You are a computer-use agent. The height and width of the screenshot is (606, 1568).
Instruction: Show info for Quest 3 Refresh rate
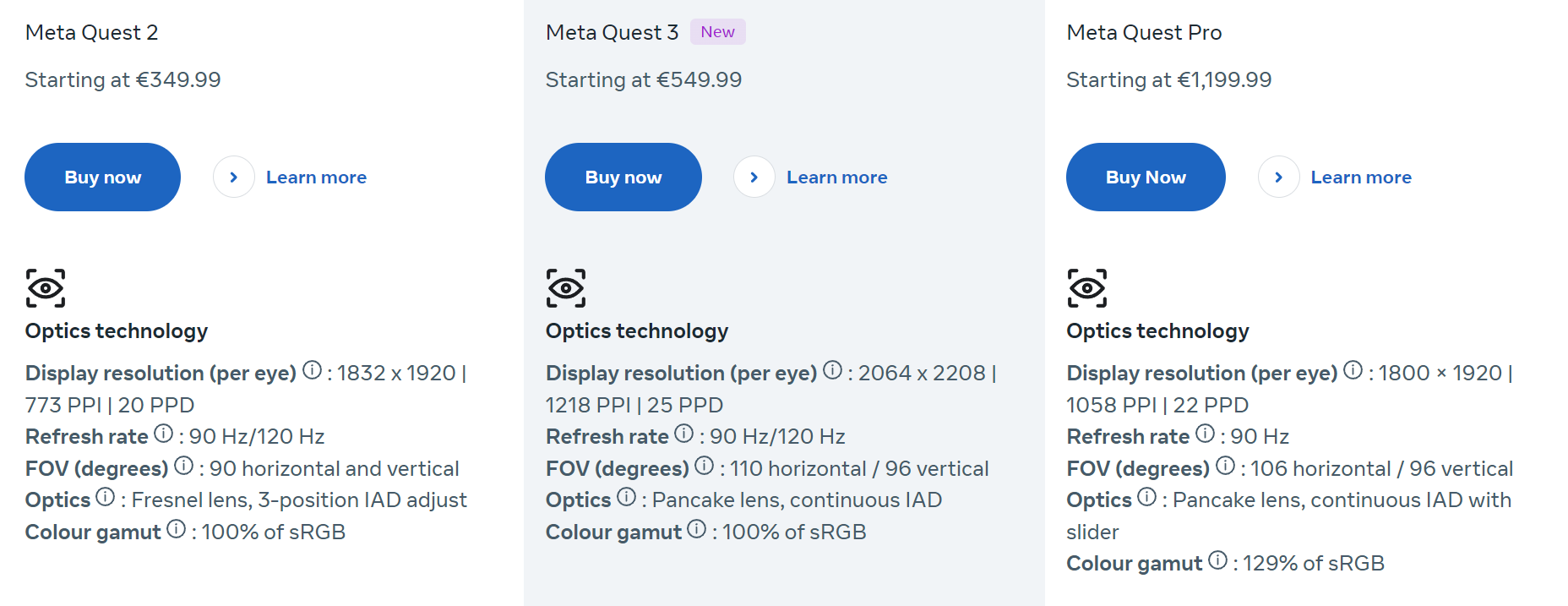point(683,434)
